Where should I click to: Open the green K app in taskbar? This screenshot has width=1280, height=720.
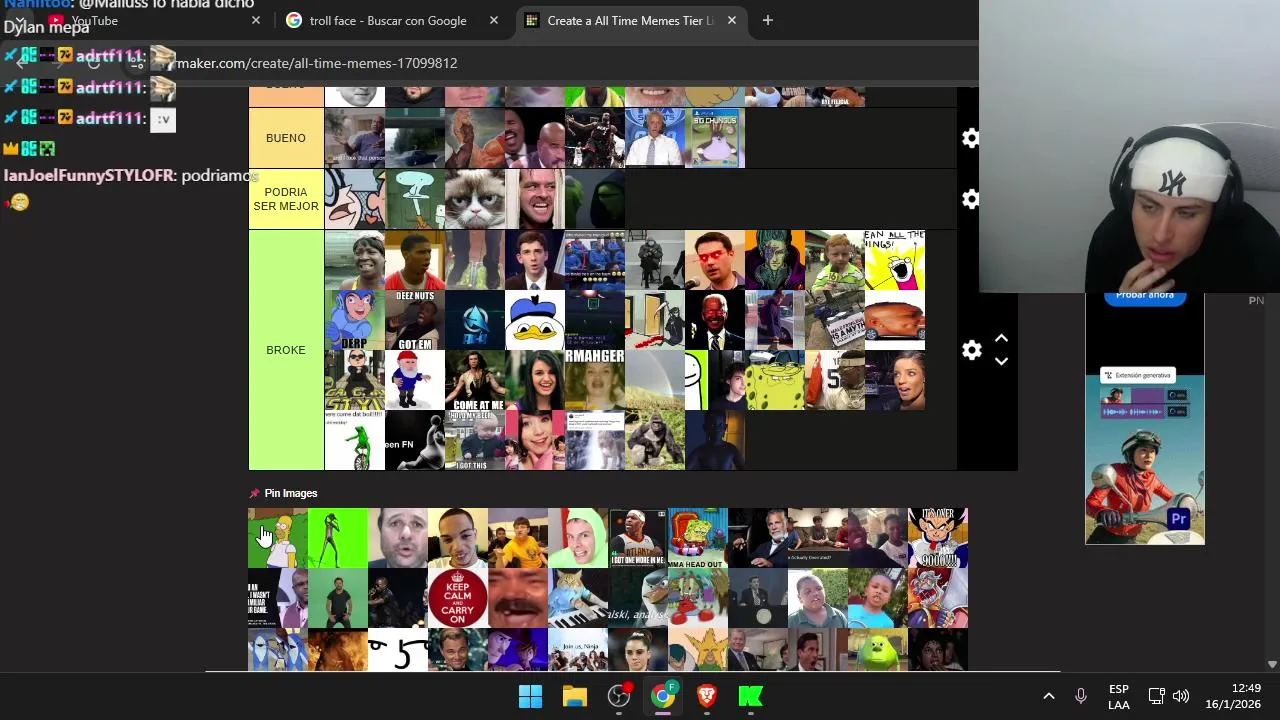coord(751,696)
